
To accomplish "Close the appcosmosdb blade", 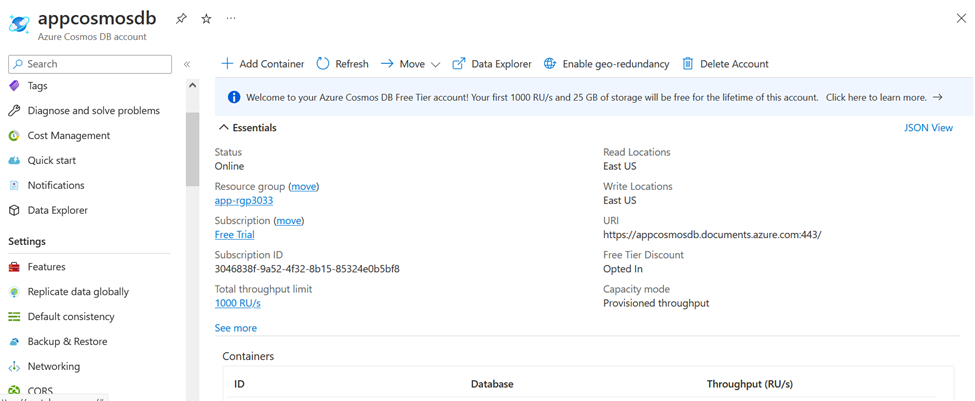I will tap(961, 19).
